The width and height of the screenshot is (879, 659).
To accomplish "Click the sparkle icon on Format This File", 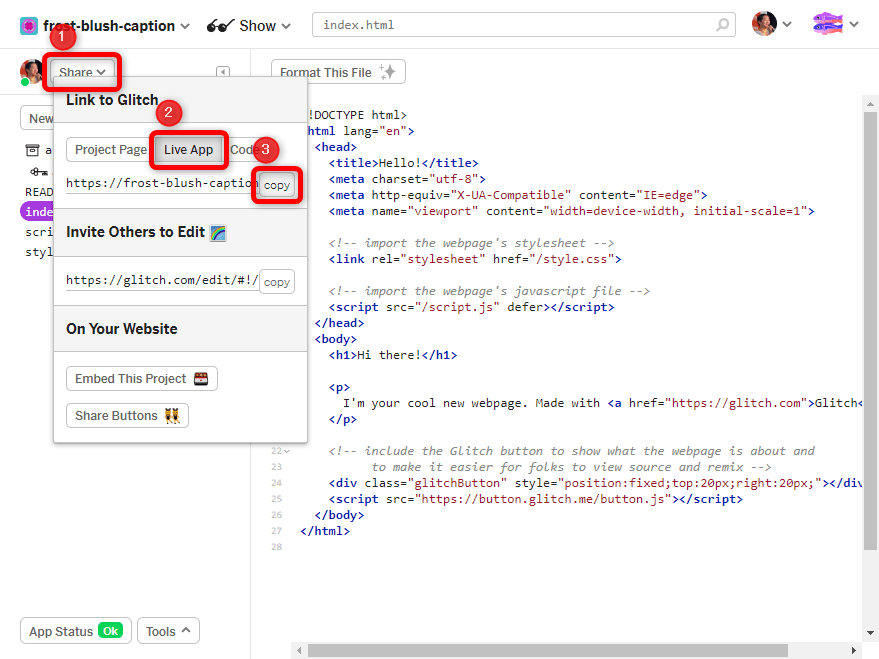I will click(x=387, y=72).
